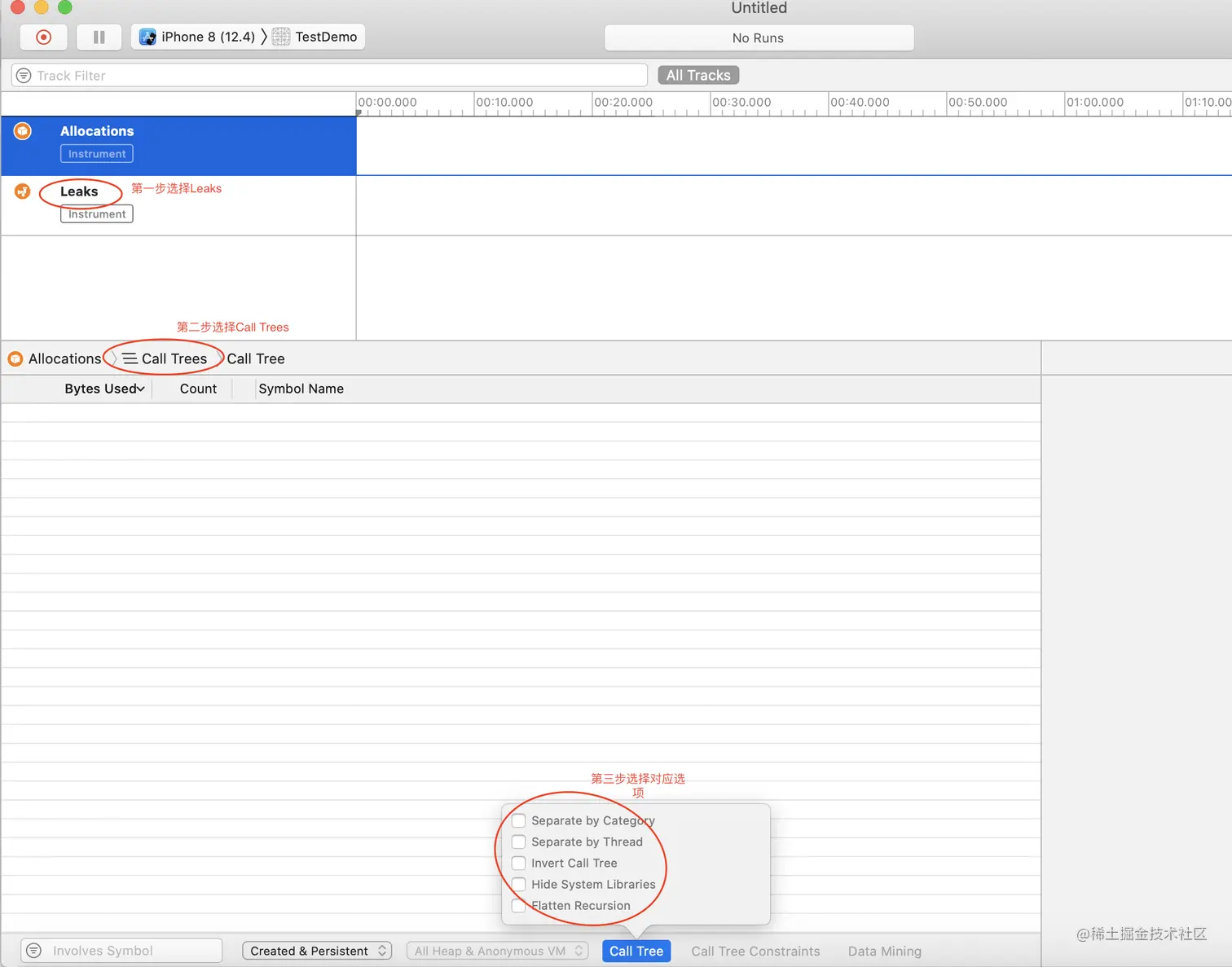Minimize the Instruments window
The height and width of the screenshot is (967, 1232).
pos(42,7)
